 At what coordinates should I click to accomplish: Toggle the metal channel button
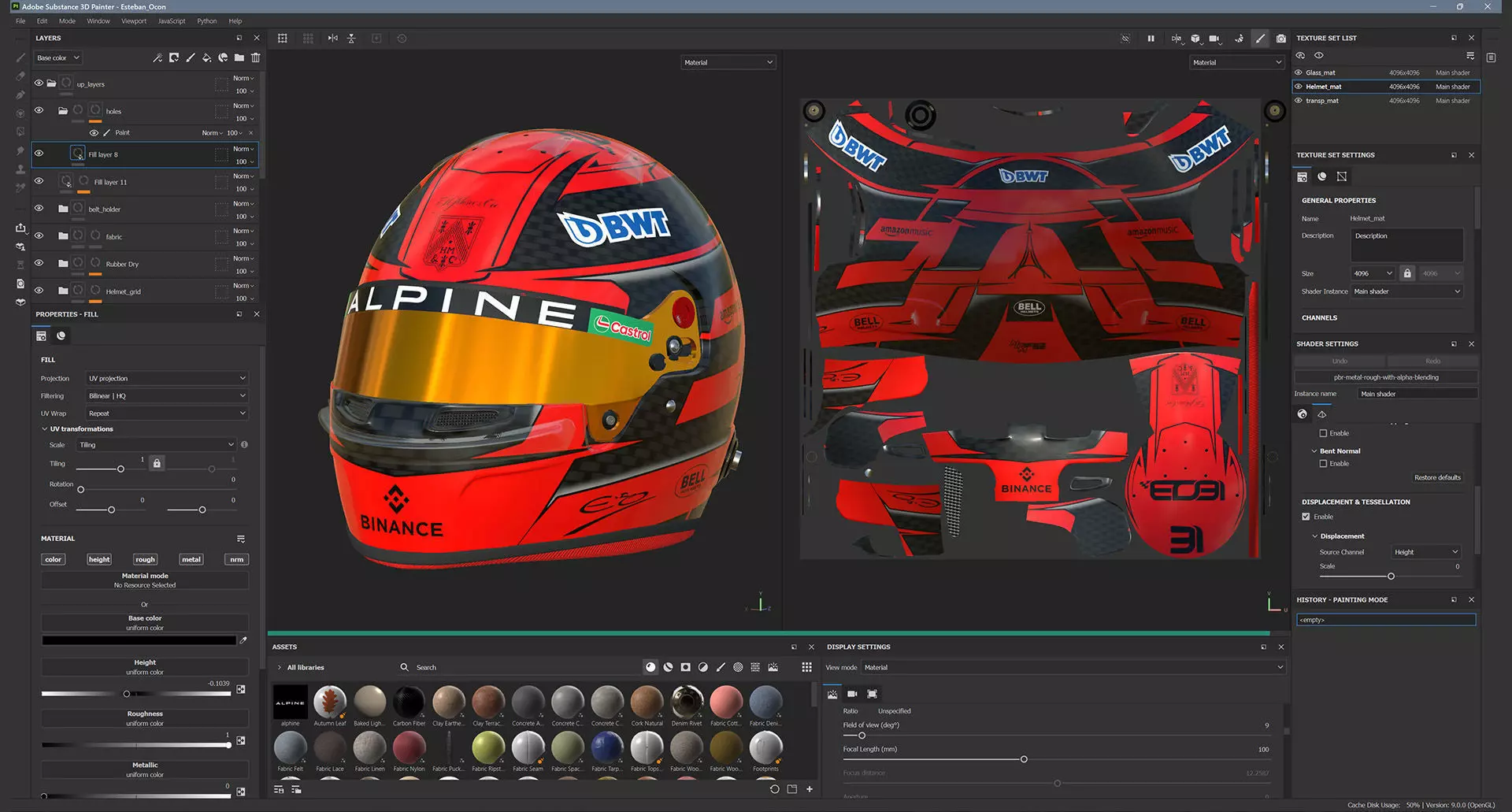point(191,559)
